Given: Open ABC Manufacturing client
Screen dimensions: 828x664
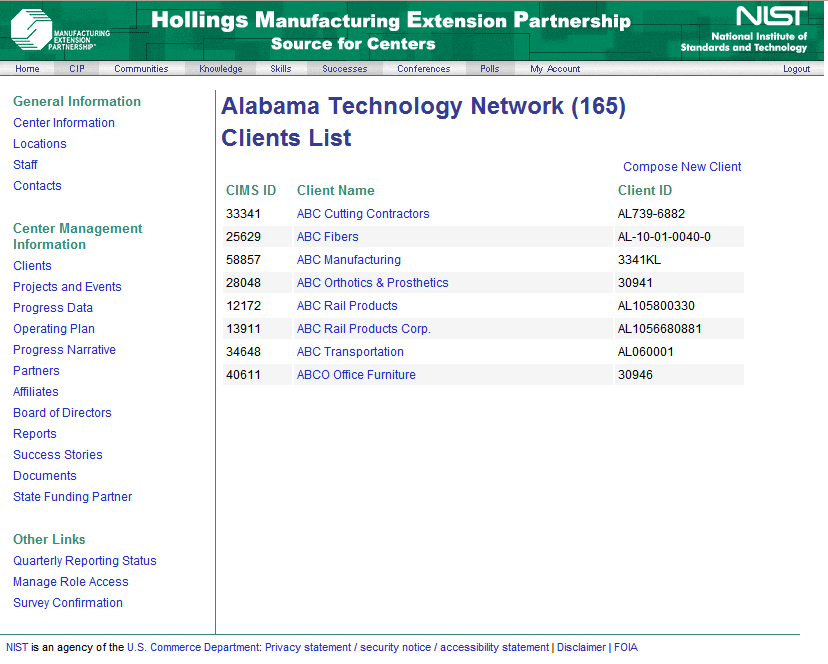Looking at the screenshot, I should pyautogui.click(x=349, y=260).
